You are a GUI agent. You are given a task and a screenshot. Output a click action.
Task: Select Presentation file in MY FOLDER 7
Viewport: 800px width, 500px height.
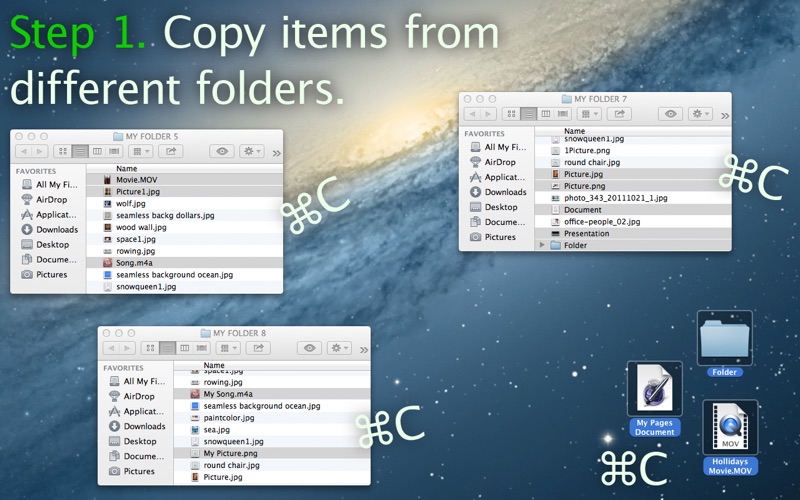click(633, 234)
